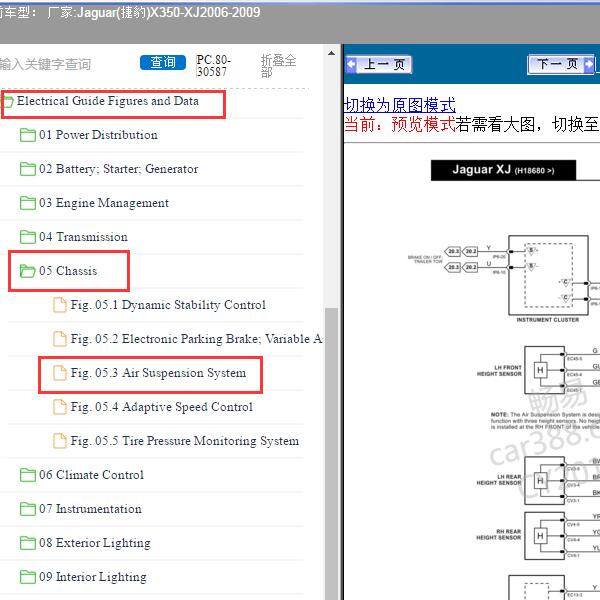Expand 08 Exterior Lighting
Screen dimensions: 600x600
point(95,543)
